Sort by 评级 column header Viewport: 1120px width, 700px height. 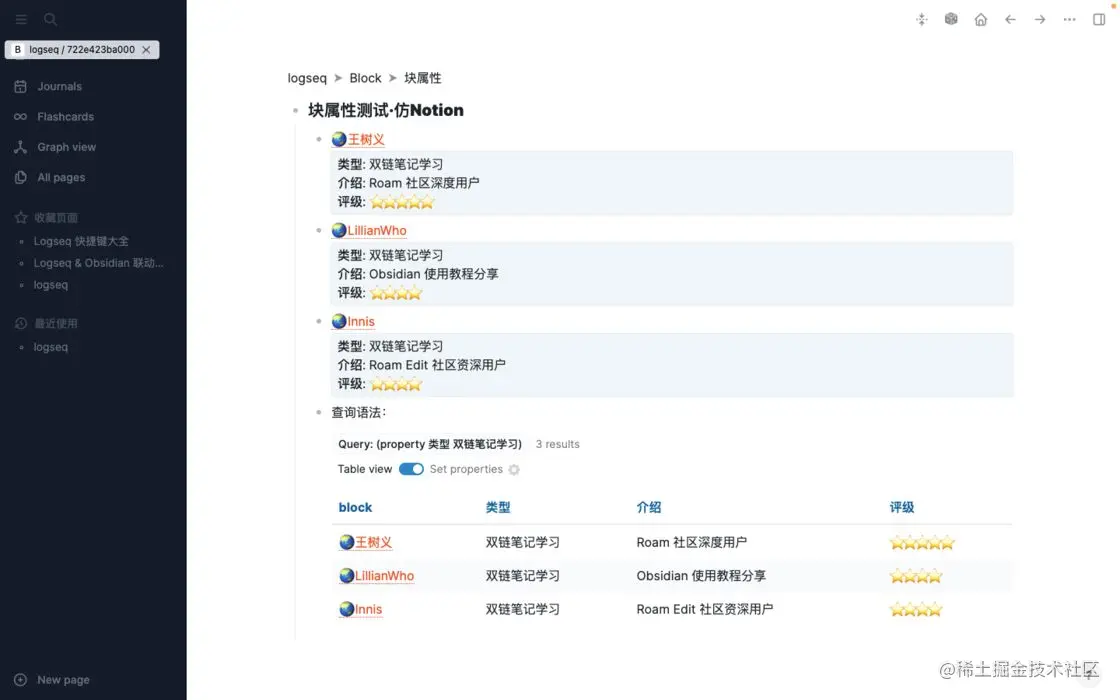901,507
